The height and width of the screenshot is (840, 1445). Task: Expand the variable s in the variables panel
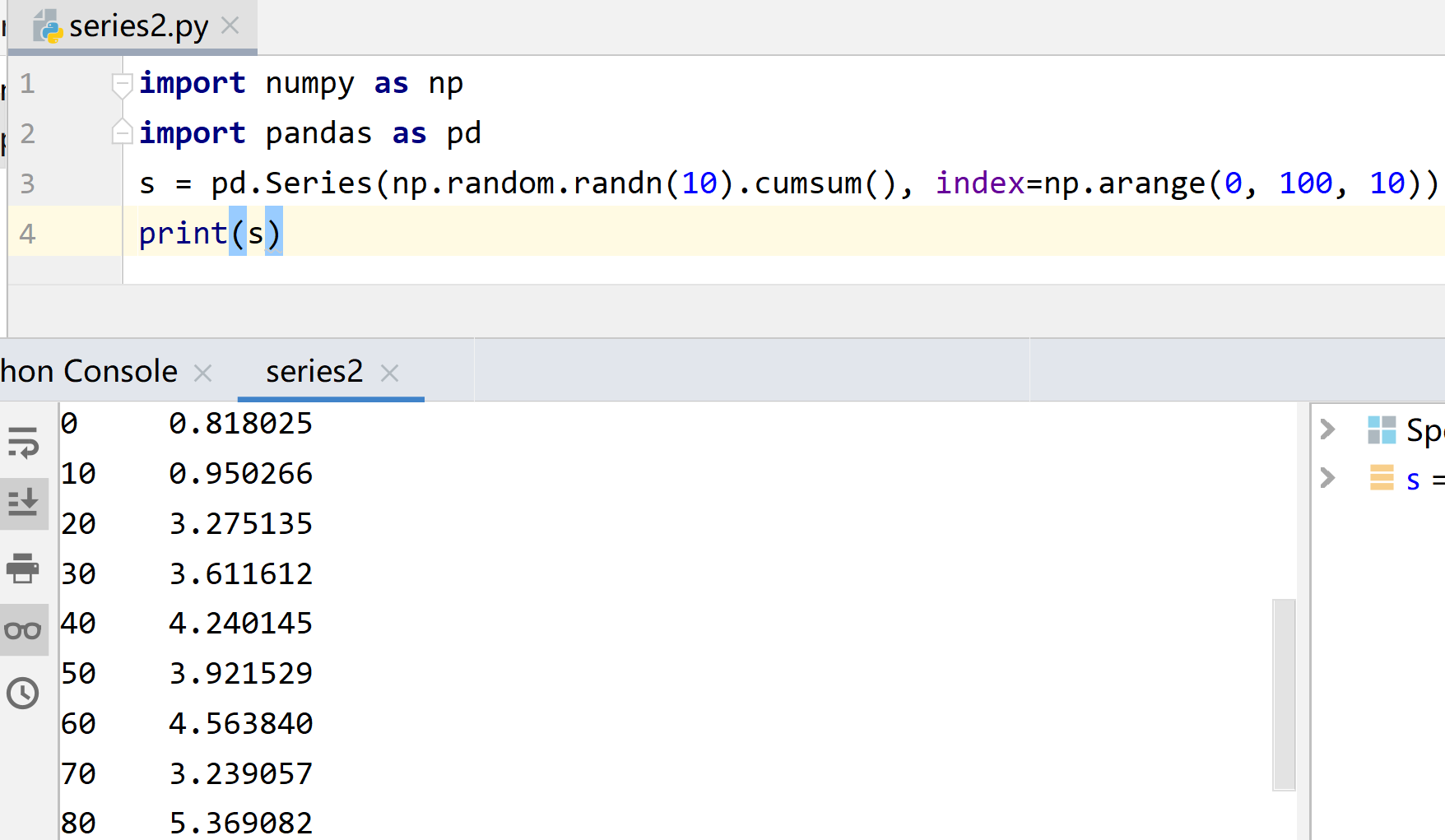[x=1328, y=478]
